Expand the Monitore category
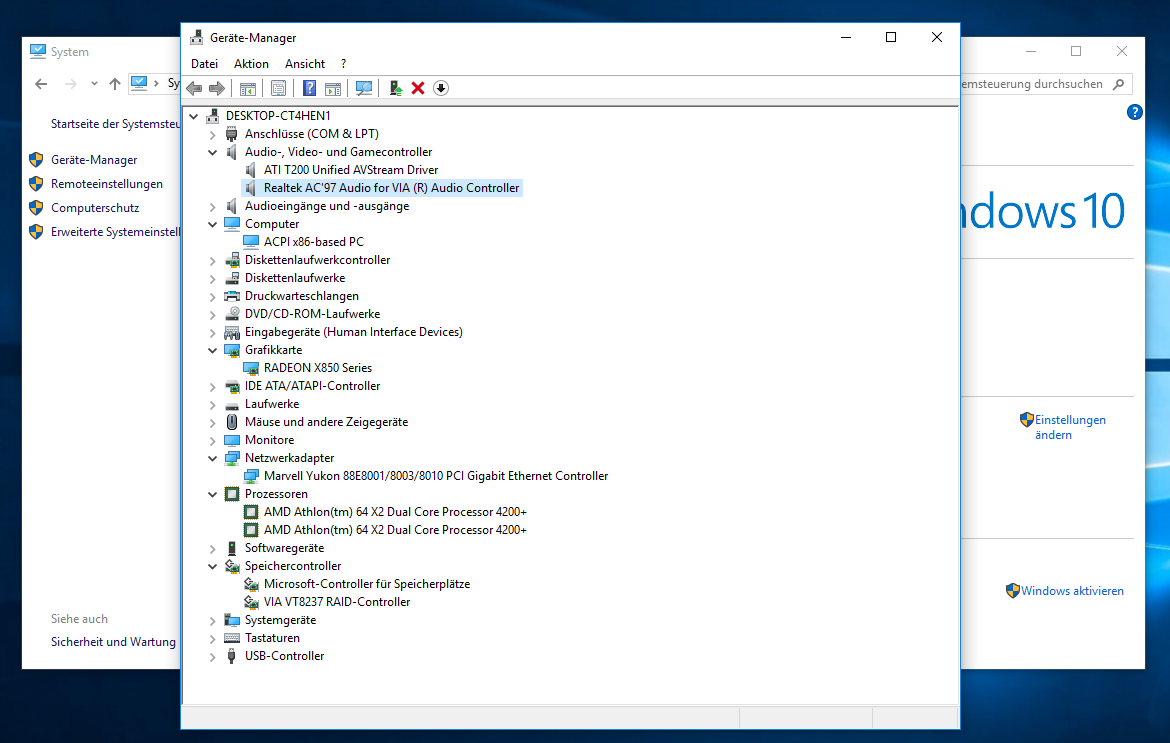This screenshot has width=1170, height=743. (213, 440)
